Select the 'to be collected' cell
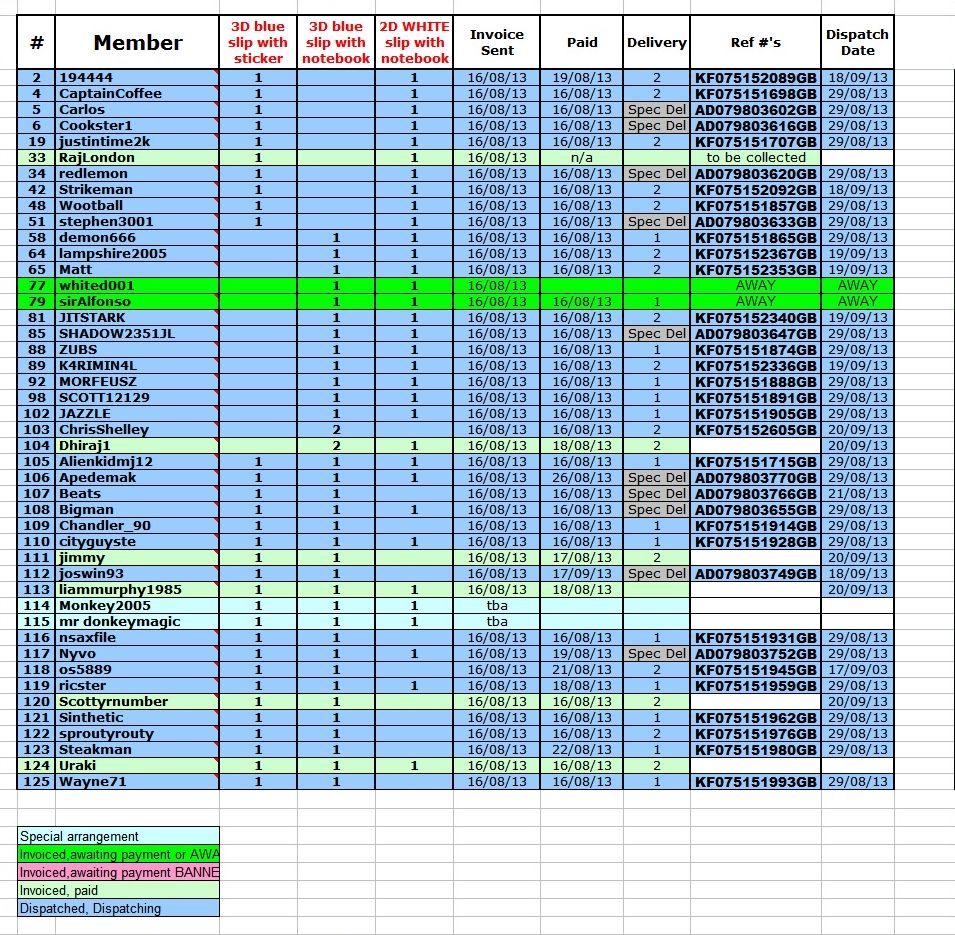Image resolution: width=955 pixels, height=935 pixels. [755, 158]
